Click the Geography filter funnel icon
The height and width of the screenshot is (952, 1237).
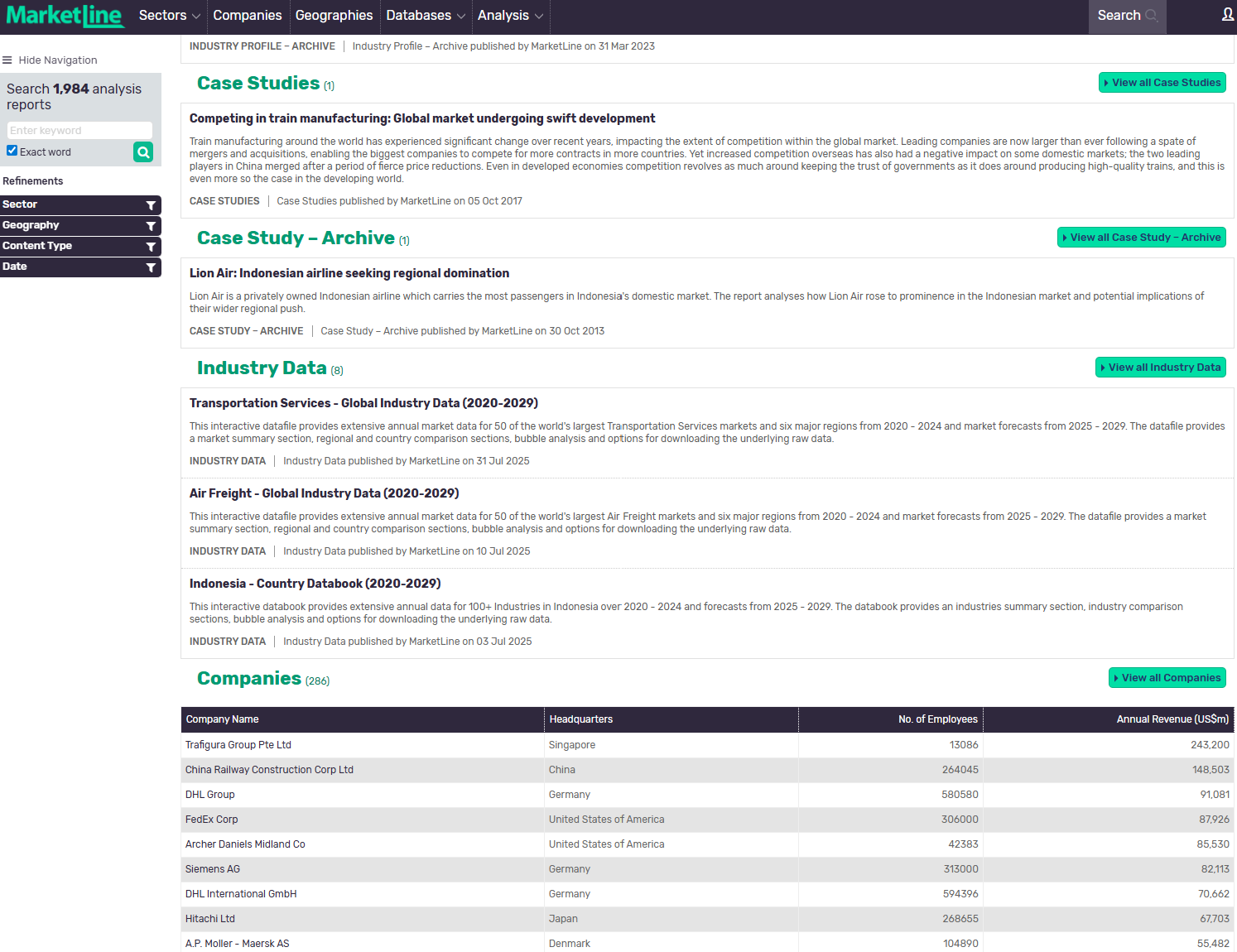pos(151,226)
